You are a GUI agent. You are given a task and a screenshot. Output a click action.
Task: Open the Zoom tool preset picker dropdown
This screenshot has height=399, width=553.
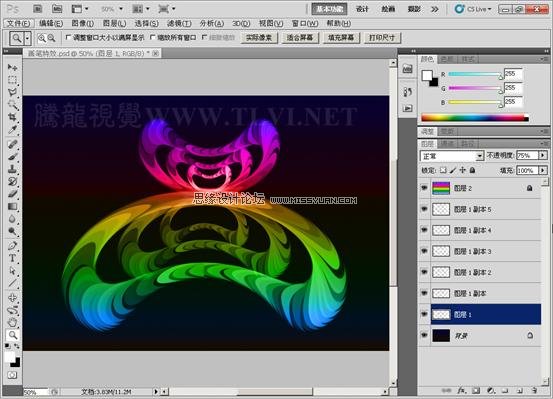click(x=28, y=38)
